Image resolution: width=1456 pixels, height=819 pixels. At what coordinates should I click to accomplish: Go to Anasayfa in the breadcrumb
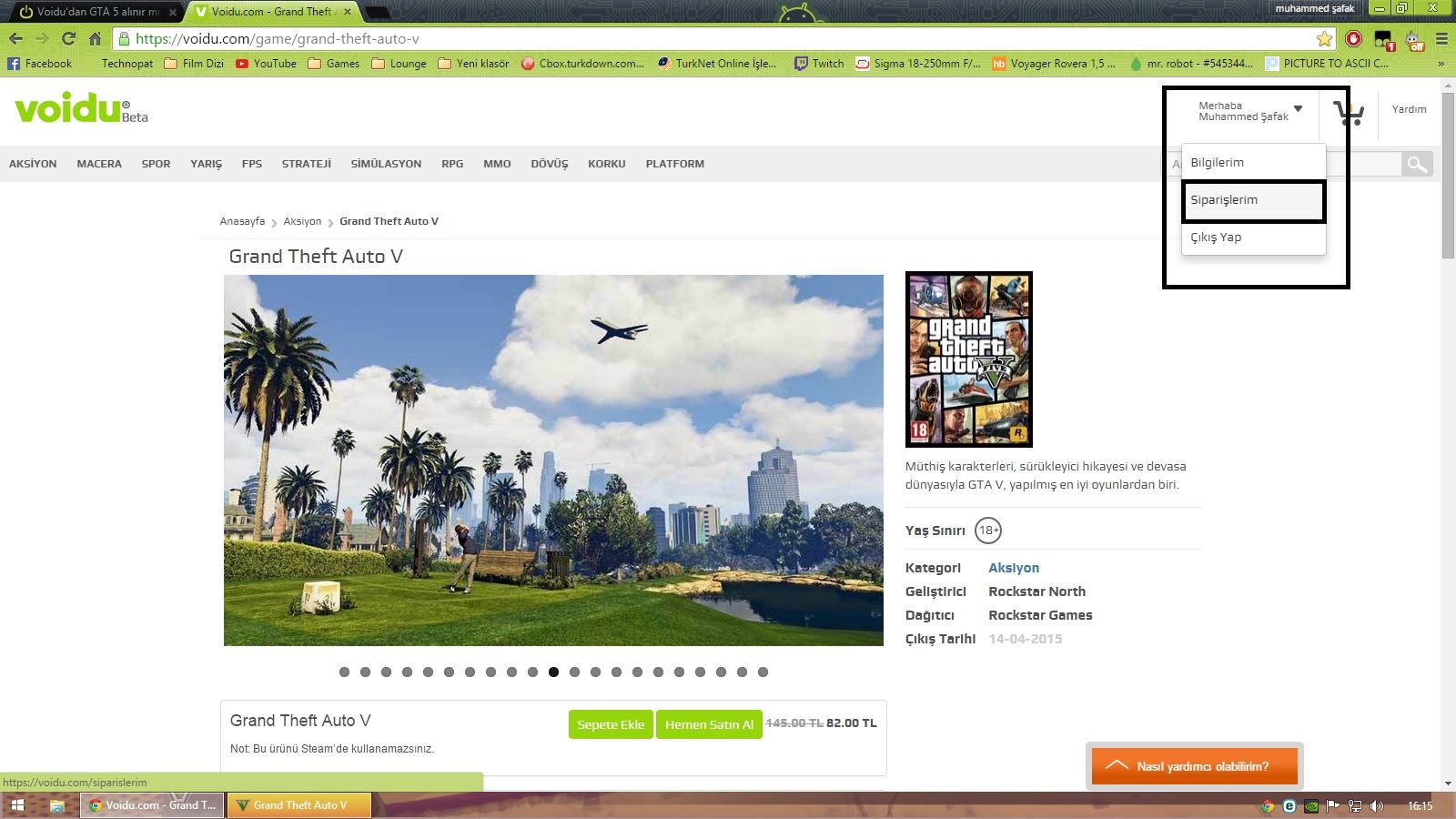click(x=242, y=221)
